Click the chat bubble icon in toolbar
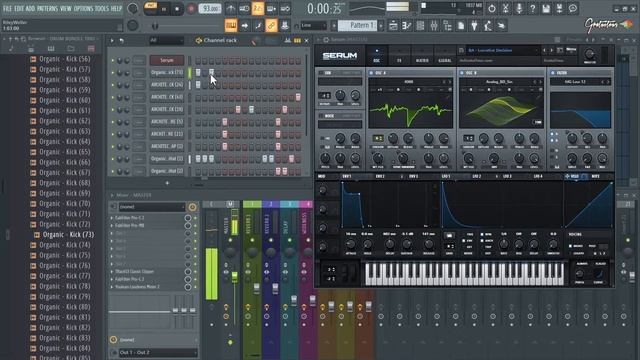This screenshot has width=640, height=360. (x=573, y=9)
